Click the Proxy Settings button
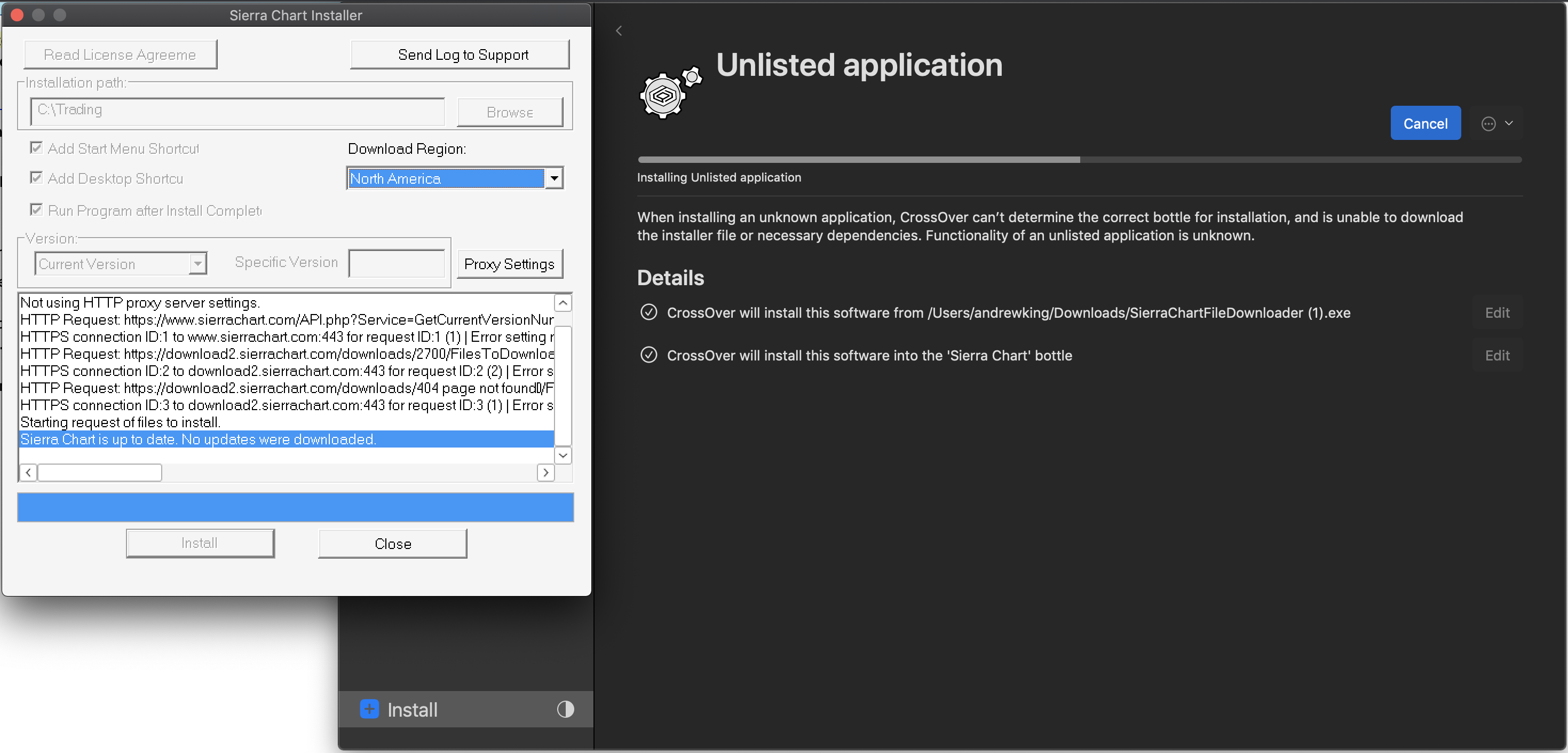Viewport: 1568px width, 753px height. 509,264
